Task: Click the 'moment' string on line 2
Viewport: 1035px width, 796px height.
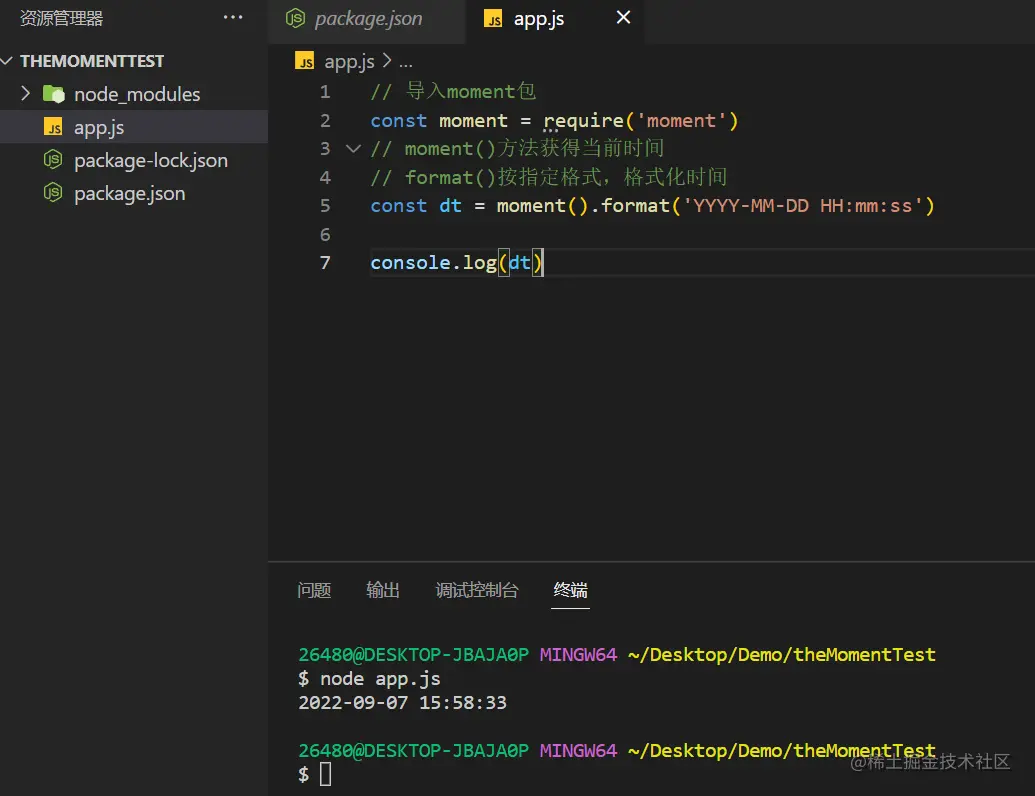Action: tap(681, 121)
